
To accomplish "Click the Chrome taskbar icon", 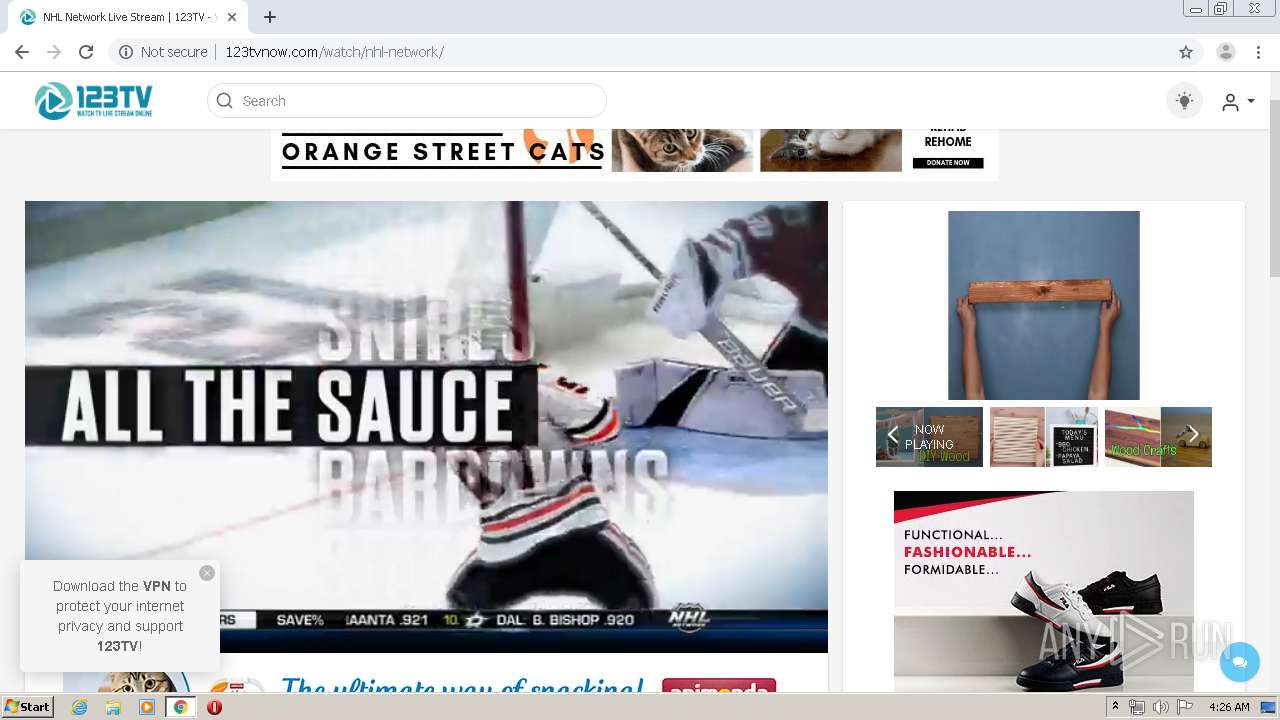I will point(180,707).
